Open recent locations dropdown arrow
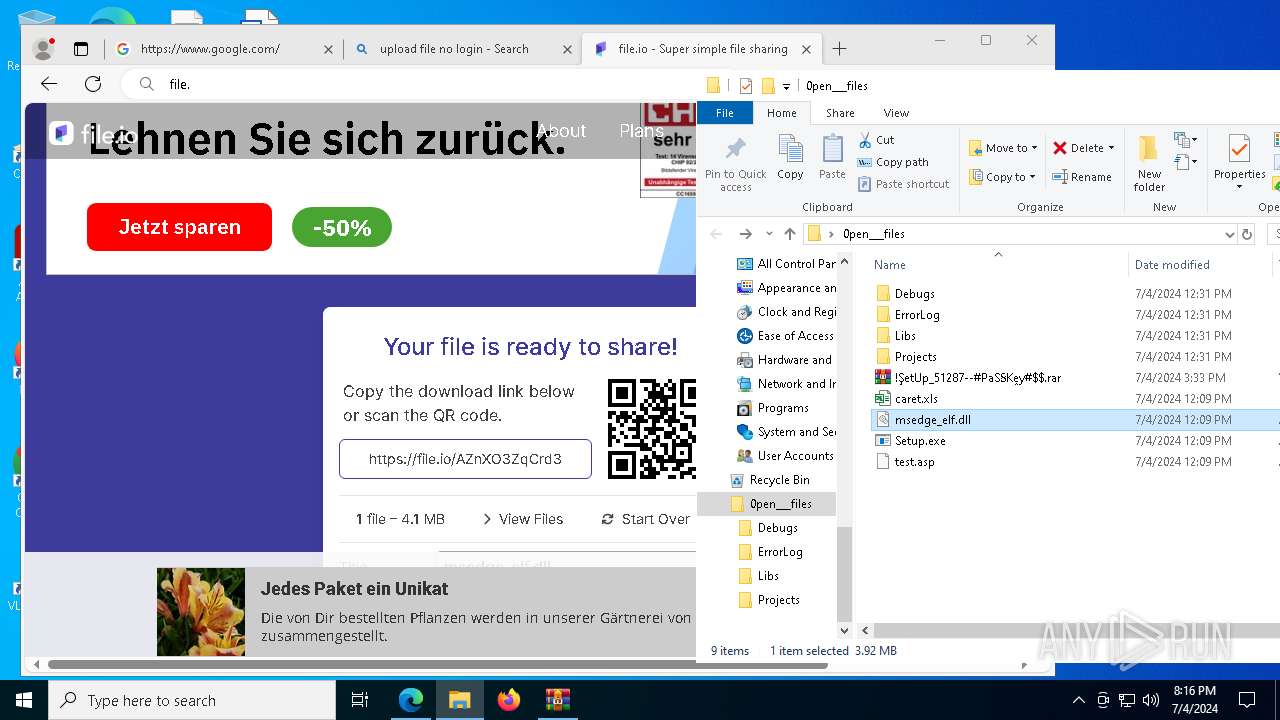The height and width of the screenshot is (720, 1280). click(769, 234)
